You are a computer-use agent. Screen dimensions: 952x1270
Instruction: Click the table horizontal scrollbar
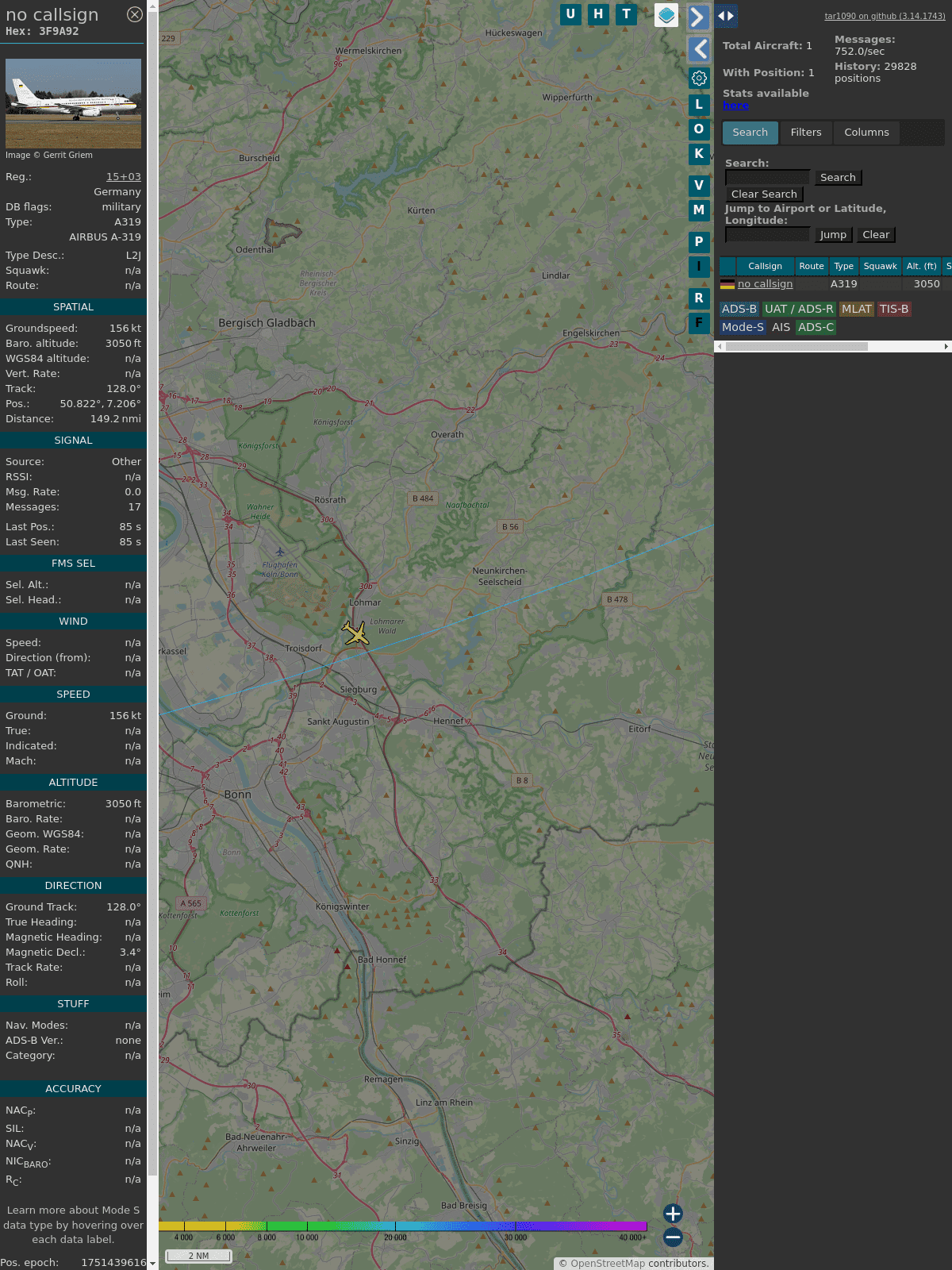tap(797, 347)
